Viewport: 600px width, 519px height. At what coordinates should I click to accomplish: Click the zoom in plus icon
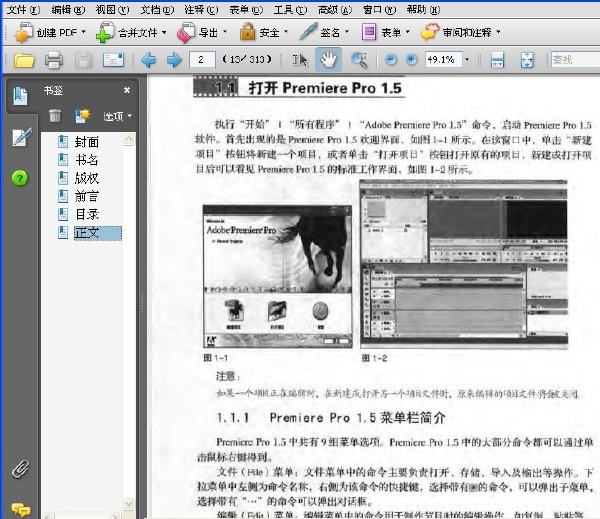tap(411, 60)
